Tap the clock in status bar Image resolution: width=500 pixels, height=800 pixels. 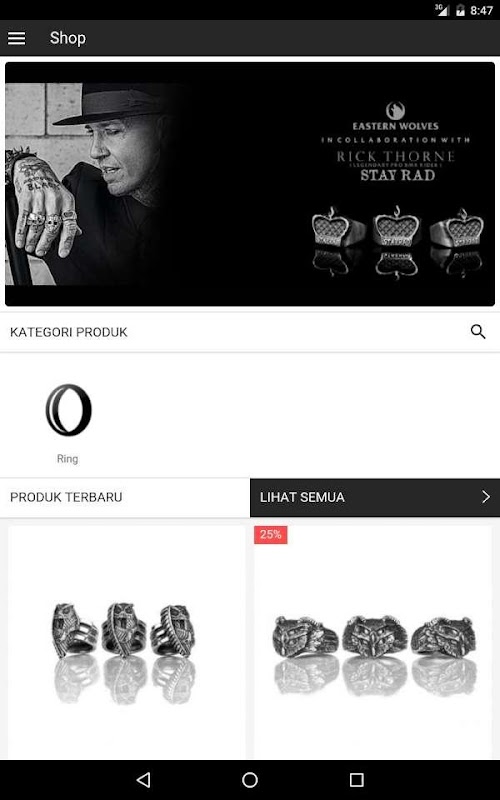481,10
